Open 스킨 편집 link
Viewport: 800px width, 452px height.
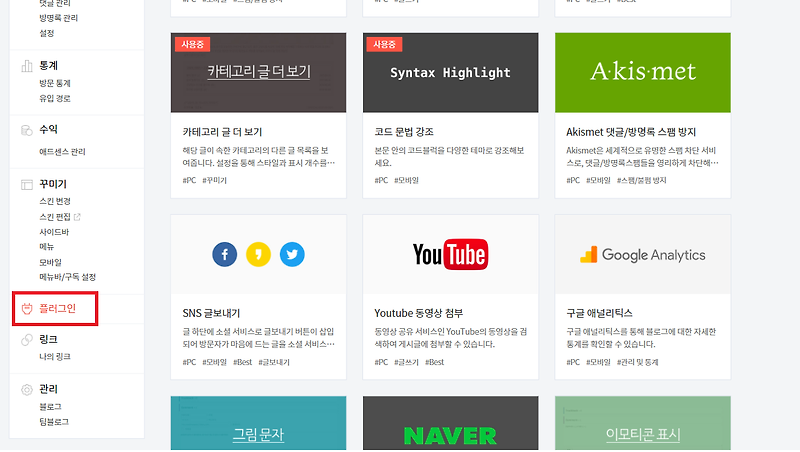coord(55,217)
